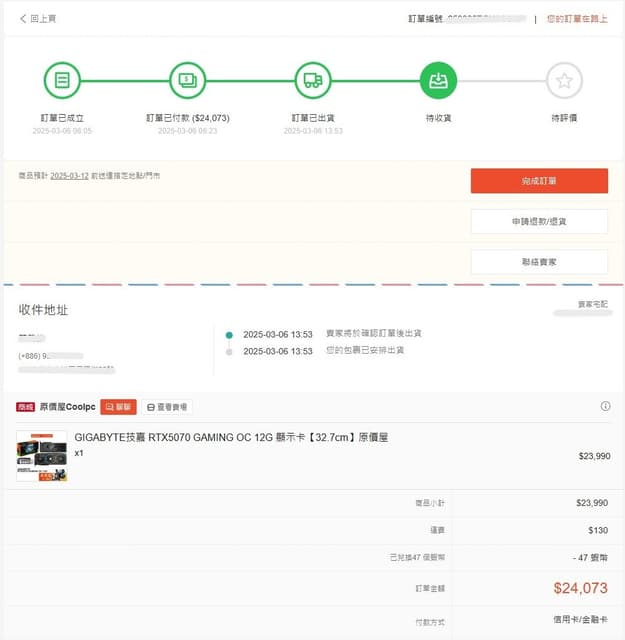Click the 訂單已出貨 delivery truck icon

pyautogui.click(x=312, y=80)
